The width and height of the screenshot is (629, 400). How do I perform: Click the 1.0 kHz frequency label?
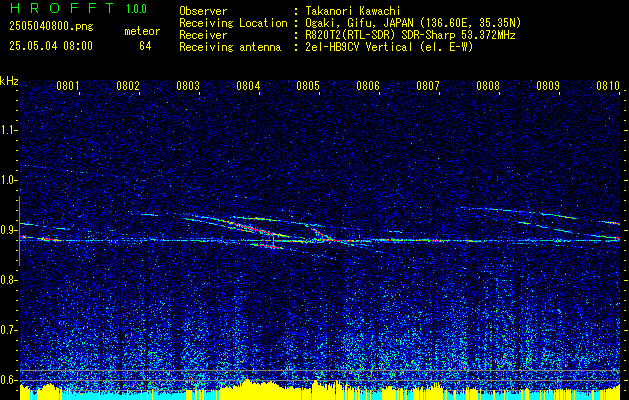(x=9, y=180)
